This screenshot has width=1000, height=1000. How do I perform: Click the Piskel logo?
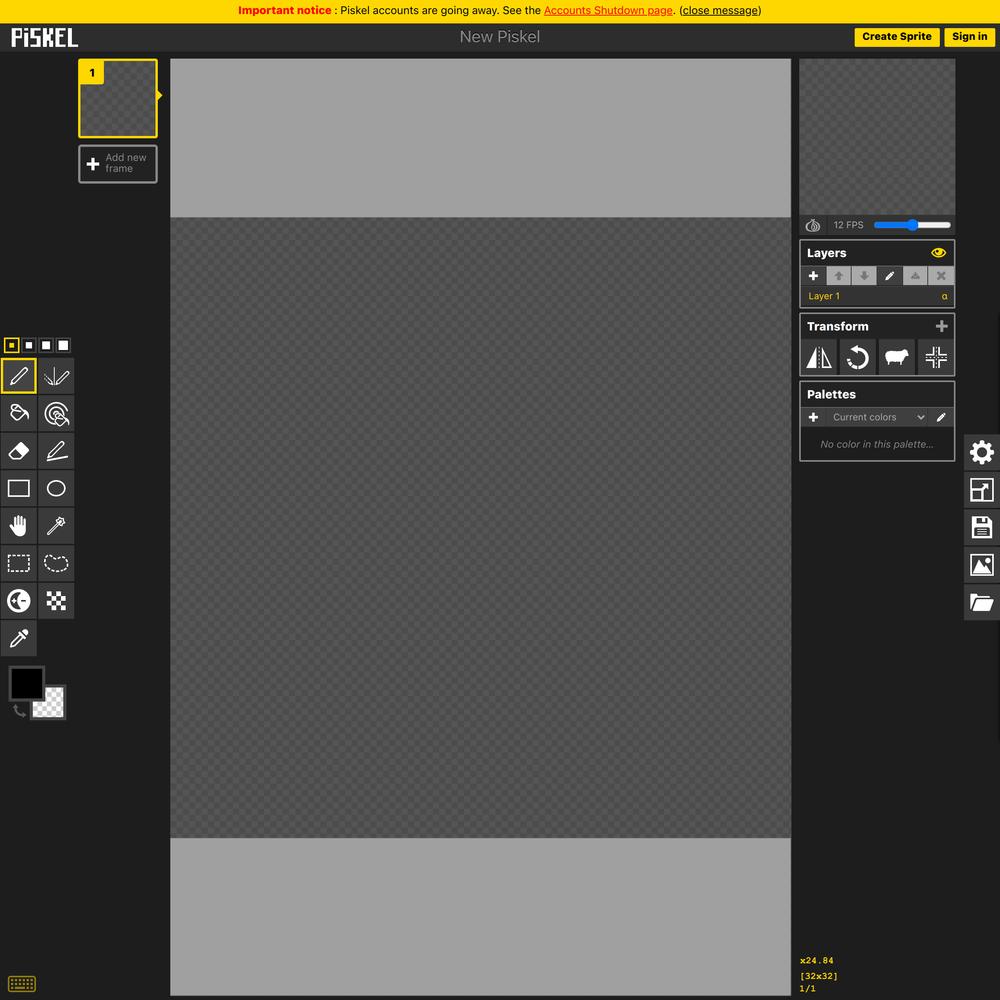45,38
